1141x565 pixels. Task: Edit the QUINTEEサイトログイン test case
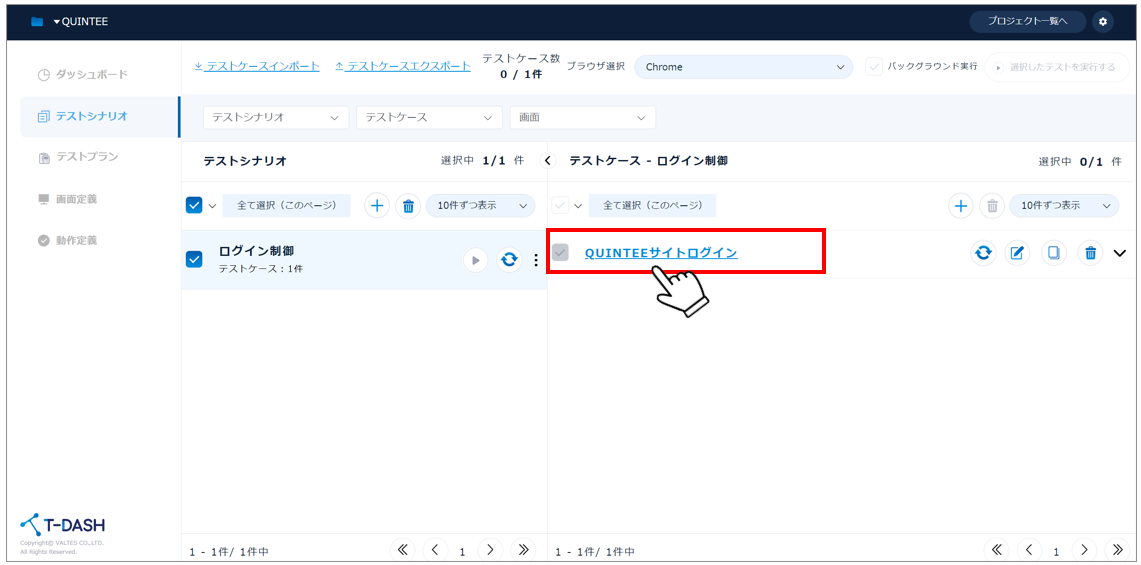1017,253
